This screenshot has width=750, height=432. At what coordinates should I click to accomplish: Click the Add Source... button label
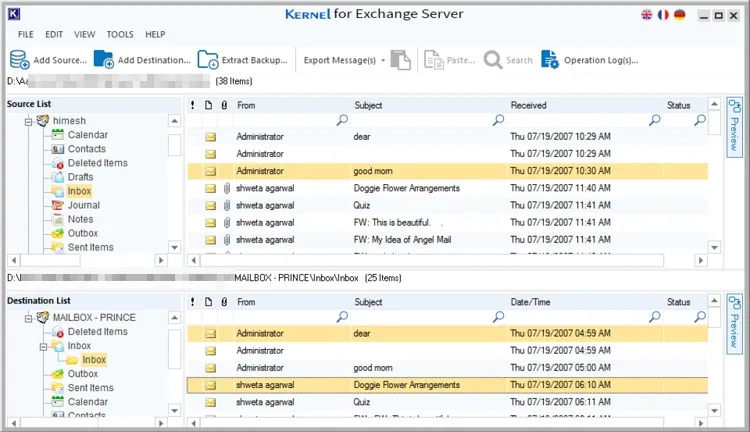pyautogui.click(x=60, y=60)
